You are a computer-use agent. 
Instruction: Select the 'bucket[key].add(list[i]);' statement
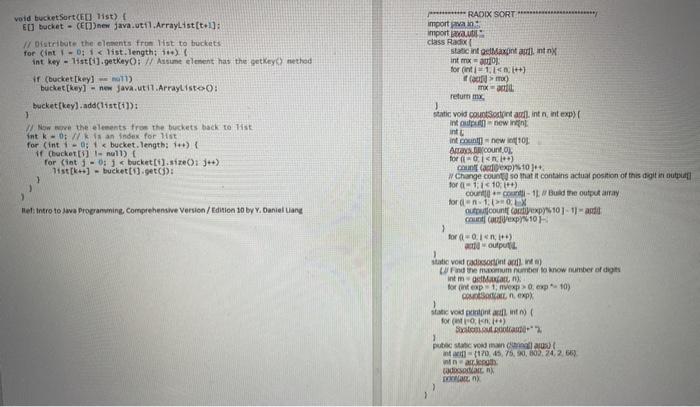pyautogui.click(x=85, y=106)
